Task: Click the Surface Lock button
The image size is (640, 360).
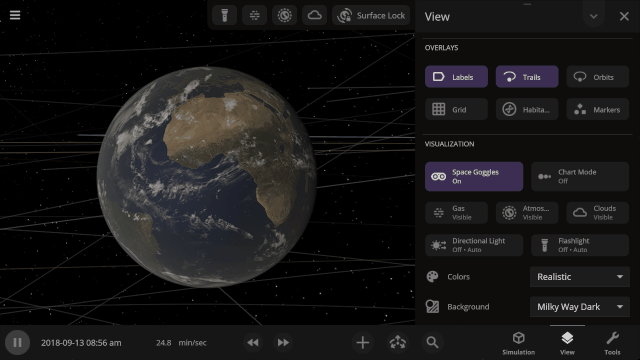Action: (x=371, y=16)
